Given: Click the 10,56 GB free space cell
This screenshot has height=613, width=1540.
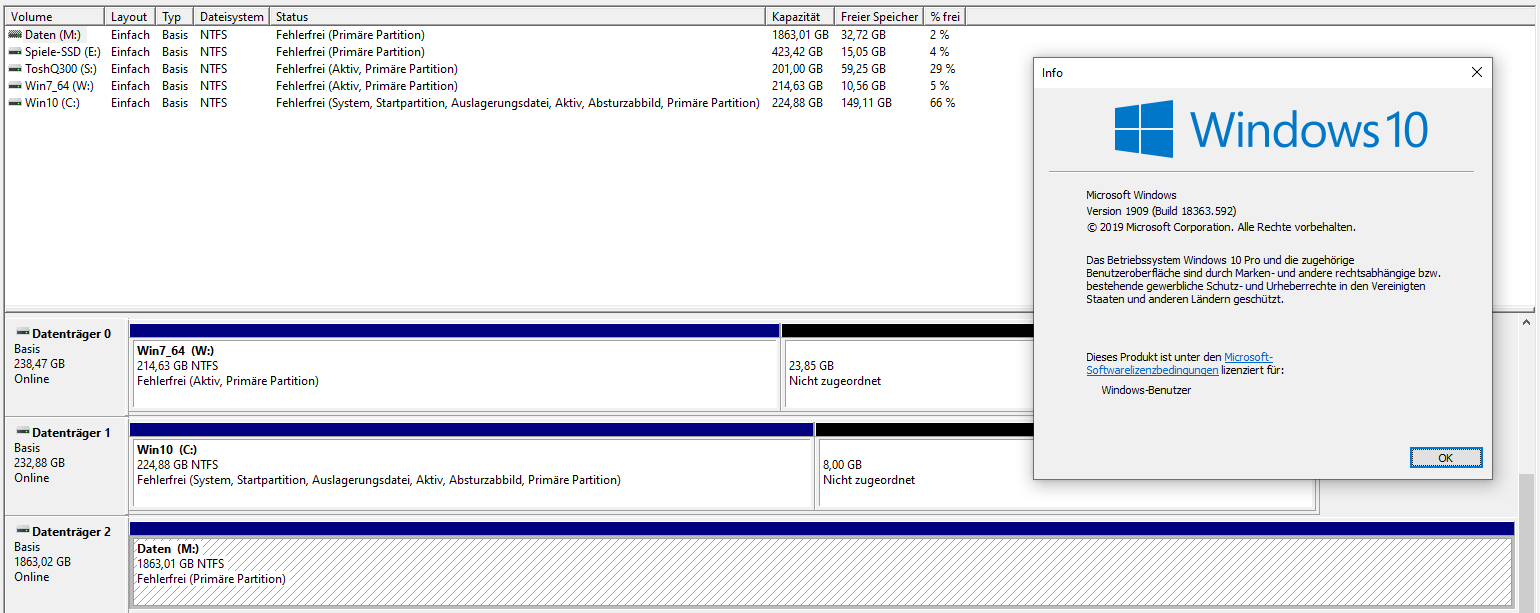Looking at the screenshot, I should (x=863, y=86).
